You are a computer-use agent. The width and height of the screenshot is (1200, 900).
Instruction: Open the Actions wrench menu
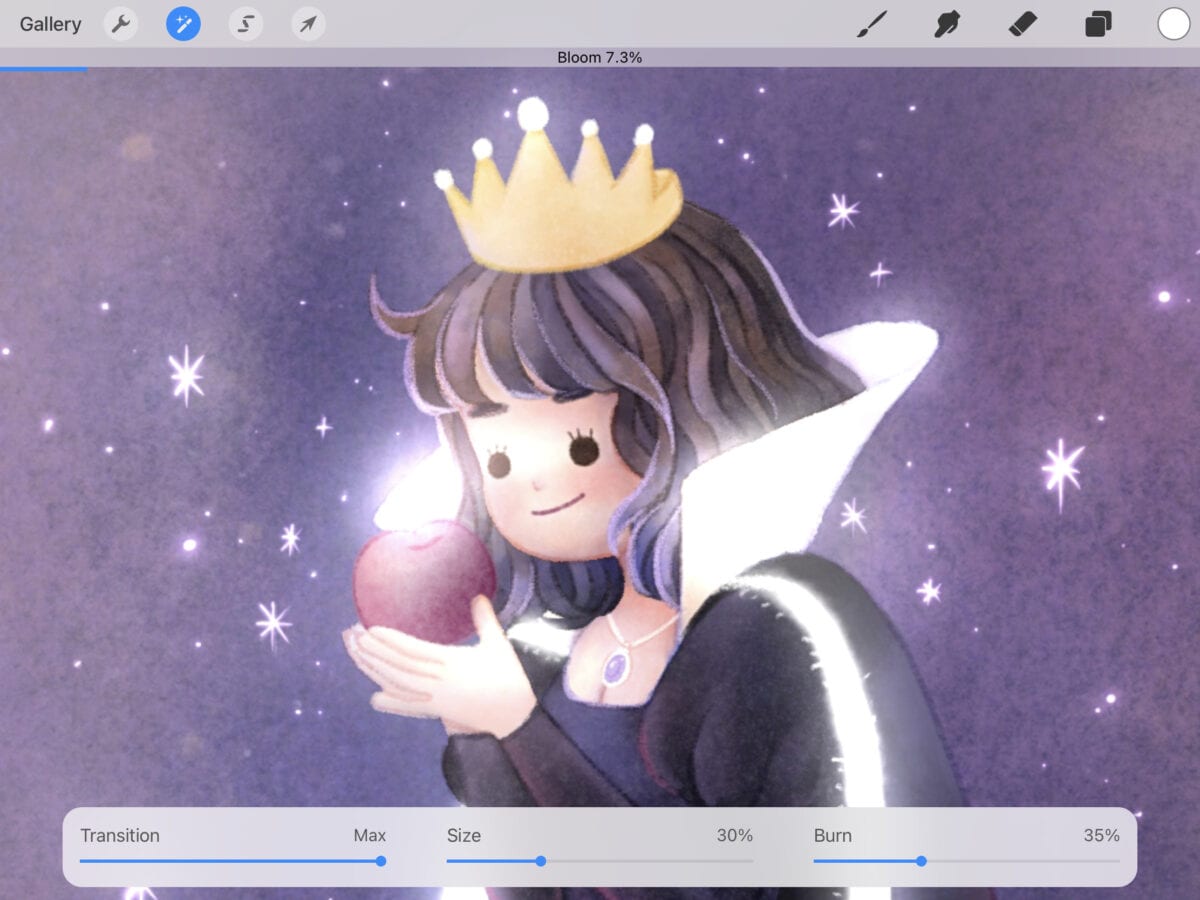(120, 23)
